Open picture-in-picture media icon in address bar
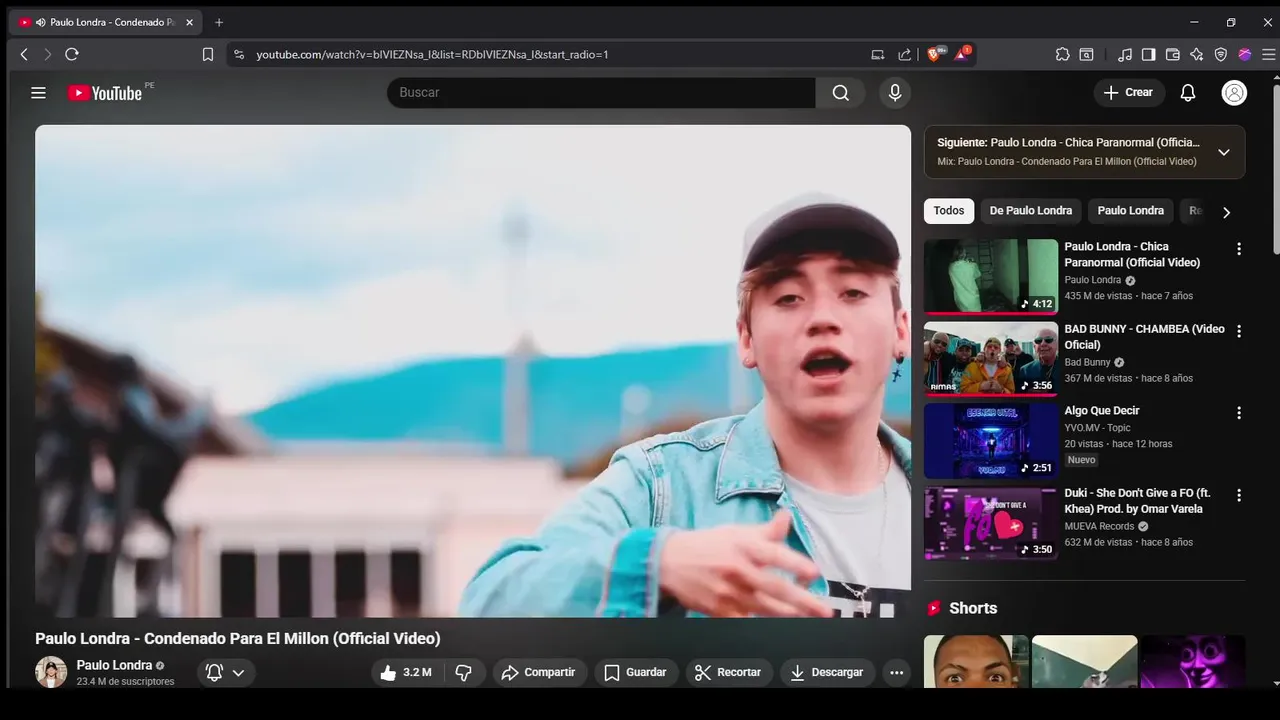This screenshot has width=1280, height=720. (x=878, y=55)
